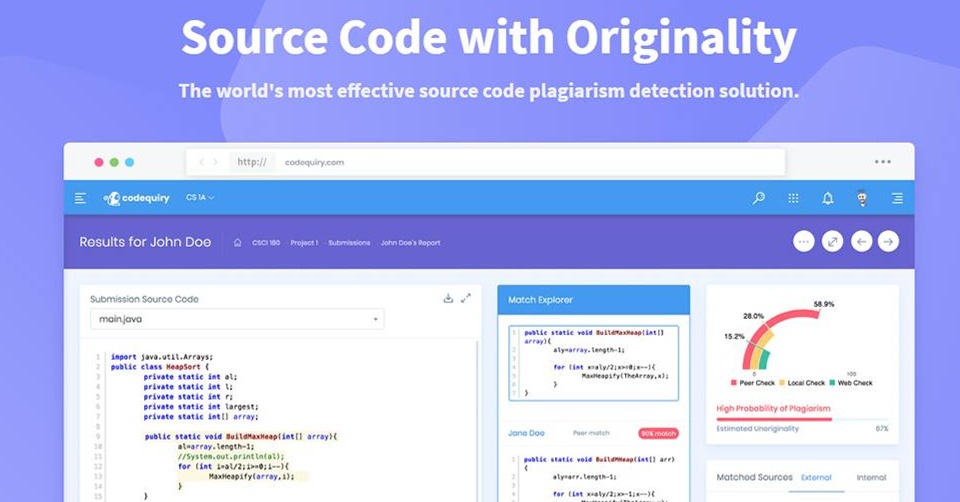The width and height of the screenshot is (960, 502).
Task: Click the Local Check legend swatch
Action: point(782,383)
